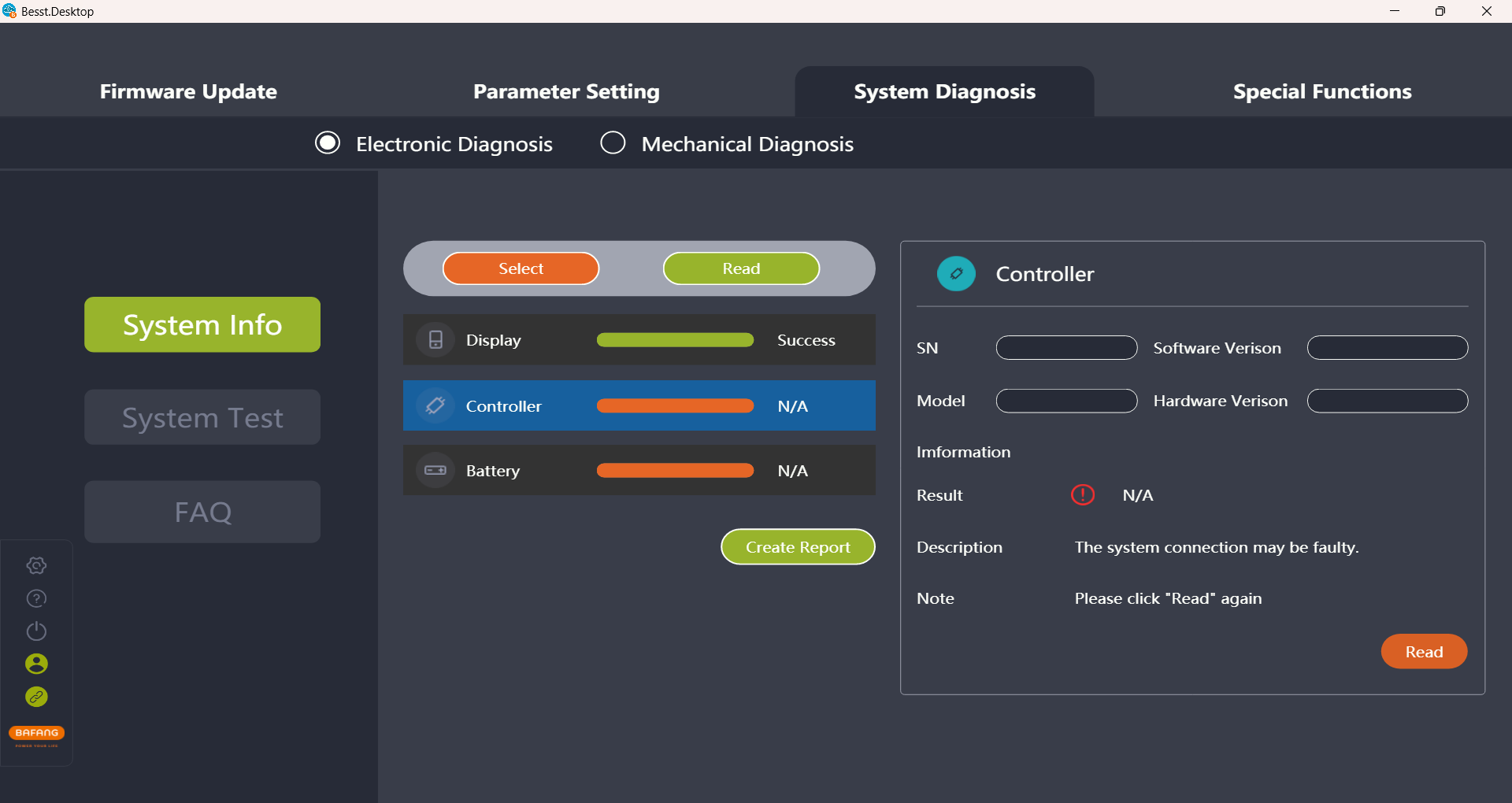Click the red Result warning icon

[1083, 494]
